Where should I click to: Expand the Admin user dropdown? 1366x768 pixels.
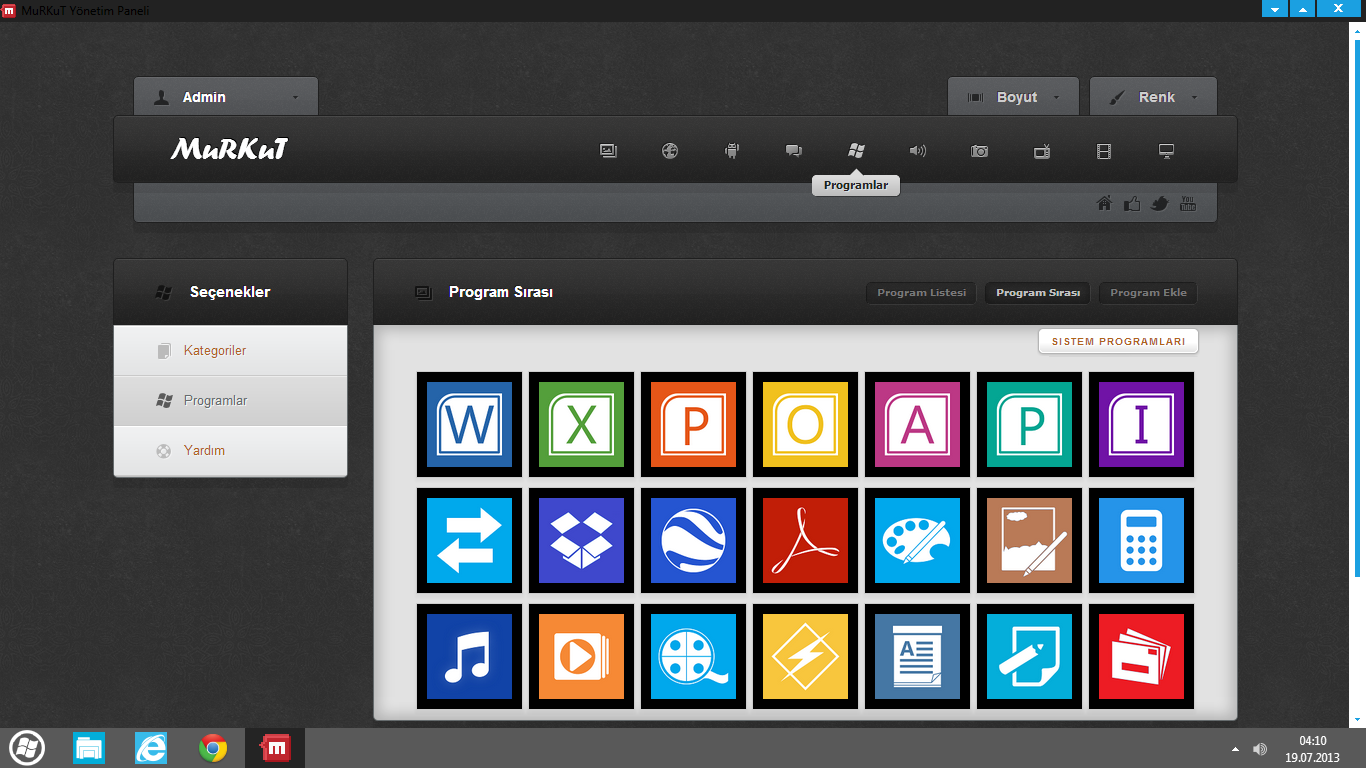coord(226,97)
